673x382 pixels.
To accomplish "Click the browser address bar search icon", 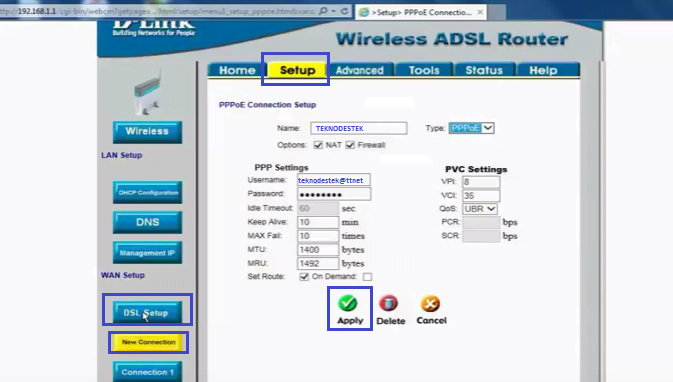I will coord(323,11).
